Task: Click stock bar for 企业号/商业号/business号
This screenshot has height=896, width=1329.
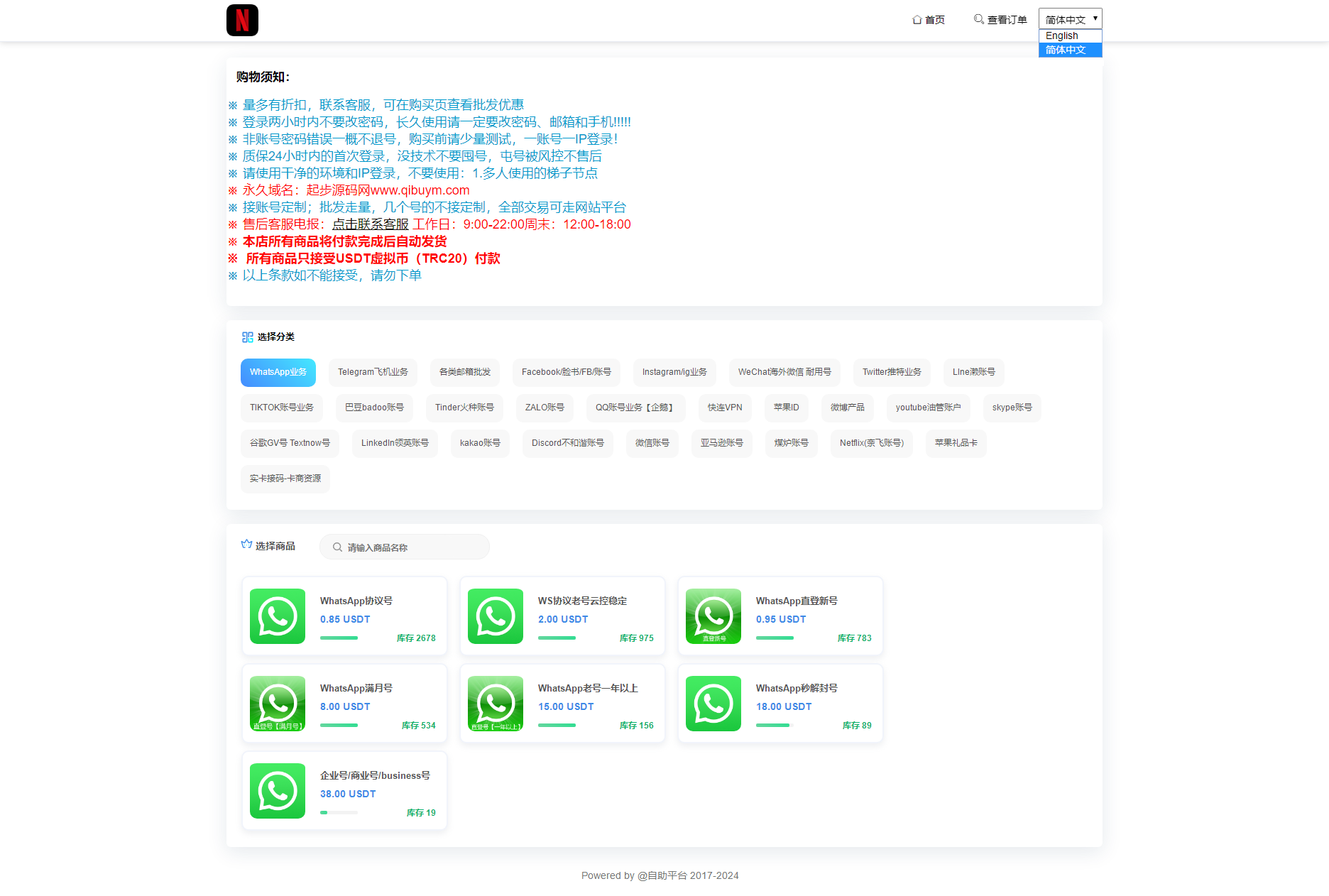Action: pyautogui.click(x=339, y=813)
